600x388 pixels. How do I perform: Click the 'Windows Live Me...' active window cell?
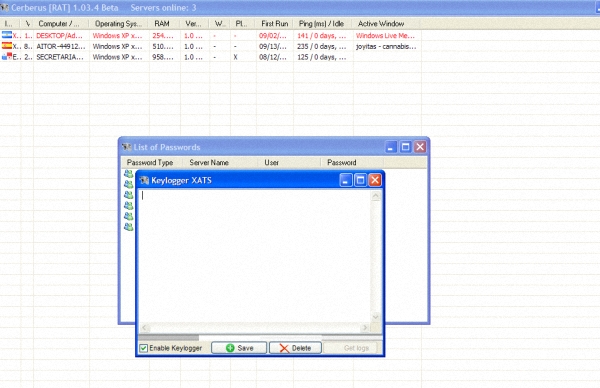coord(385,36)
